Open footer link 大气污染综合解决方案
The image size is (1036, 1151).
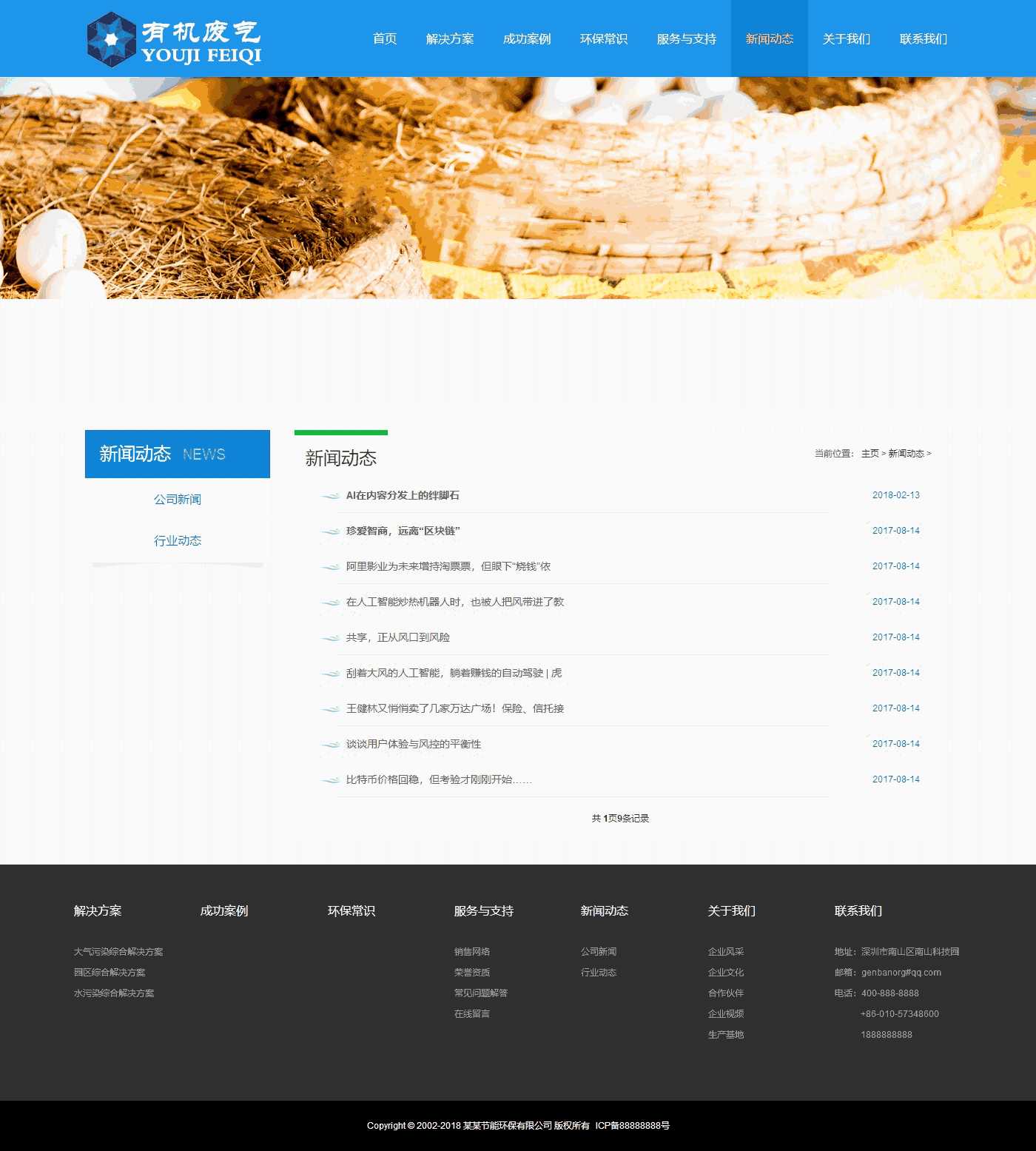[118, 952]
